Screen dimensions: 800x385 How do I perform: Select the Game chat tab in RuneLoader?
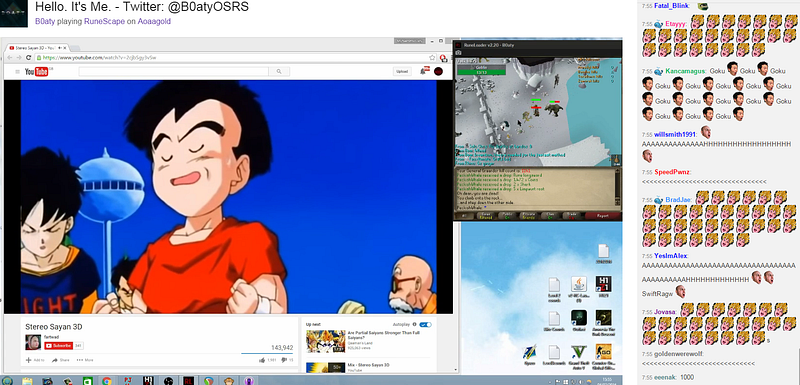click(x=486, y=216)
